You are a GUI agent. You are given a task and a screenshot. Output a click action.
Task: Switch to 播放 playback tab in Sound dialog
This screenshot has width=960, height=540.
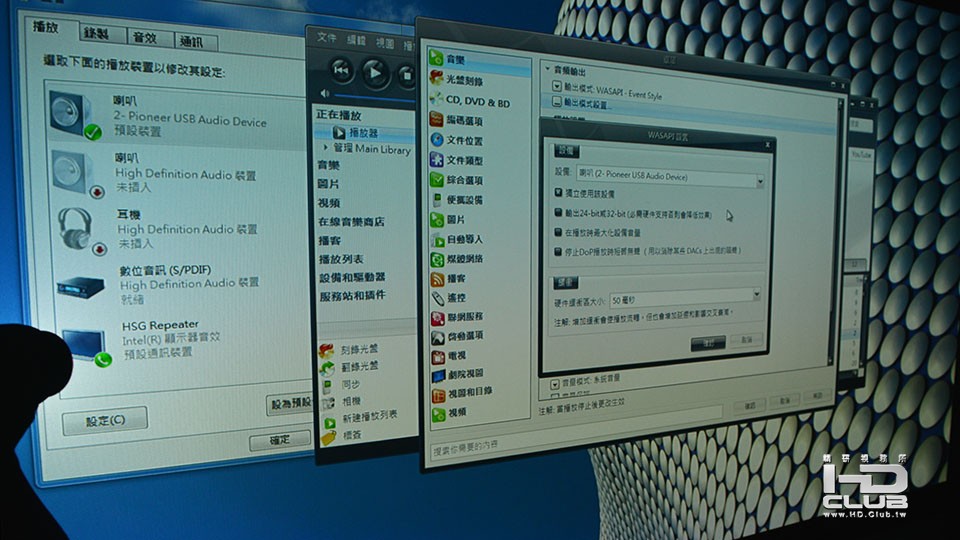pyautogui.click(x=46, y=28)
